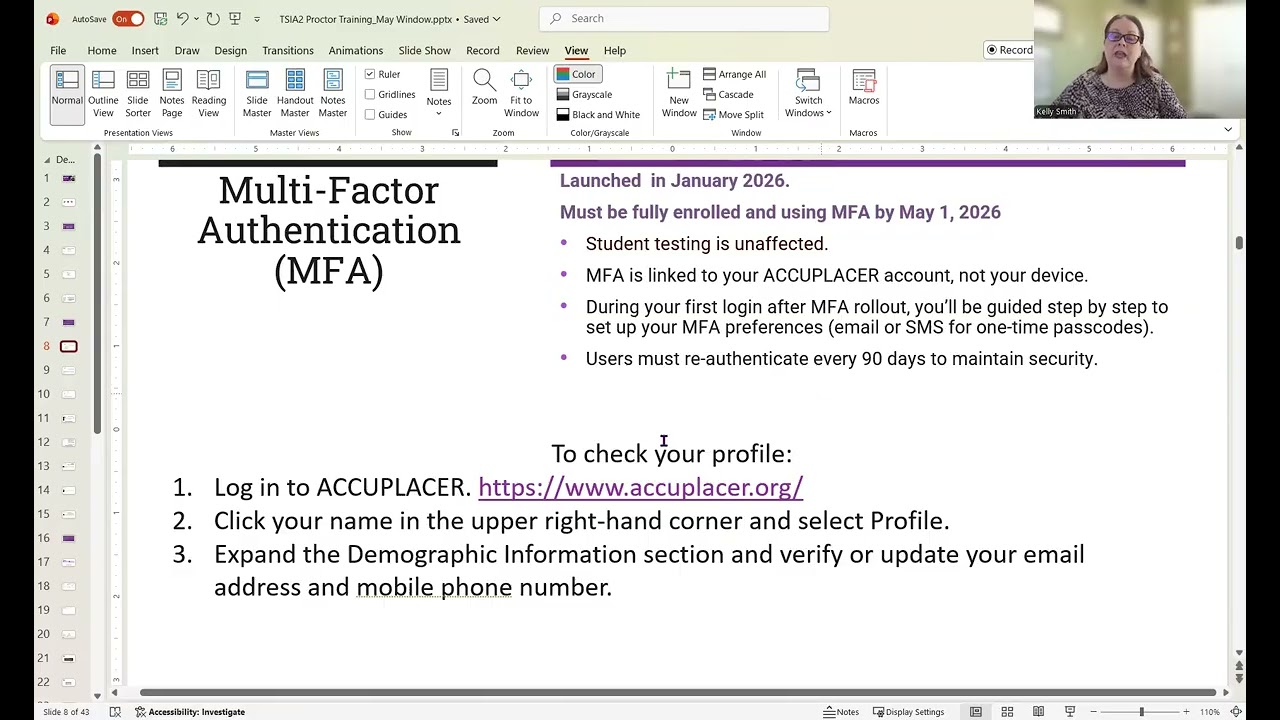1280x720 pixels.
Task: Open the Slide Show tab
Action: coord(424,50)
